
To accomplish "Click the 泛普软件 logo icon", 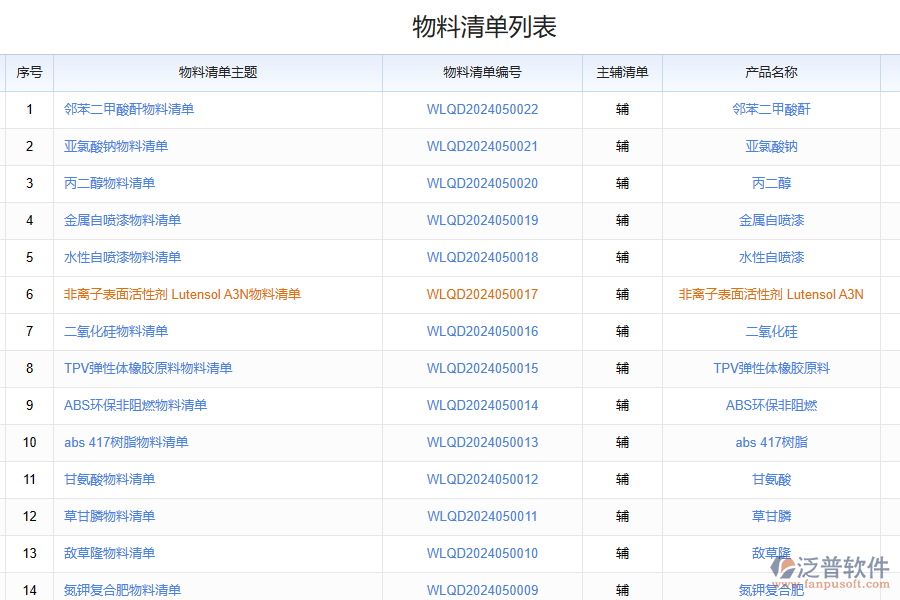I will 785,568.
